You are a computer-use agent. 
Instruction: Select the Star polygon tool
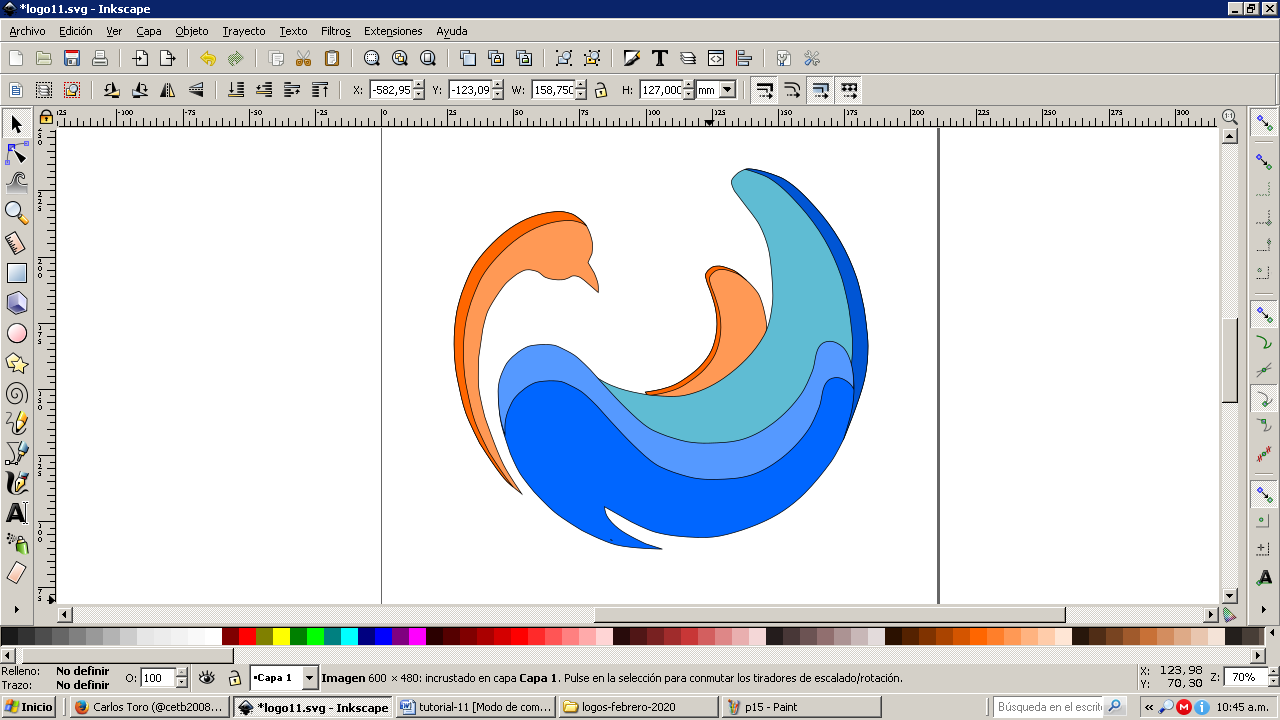[16, 363]
